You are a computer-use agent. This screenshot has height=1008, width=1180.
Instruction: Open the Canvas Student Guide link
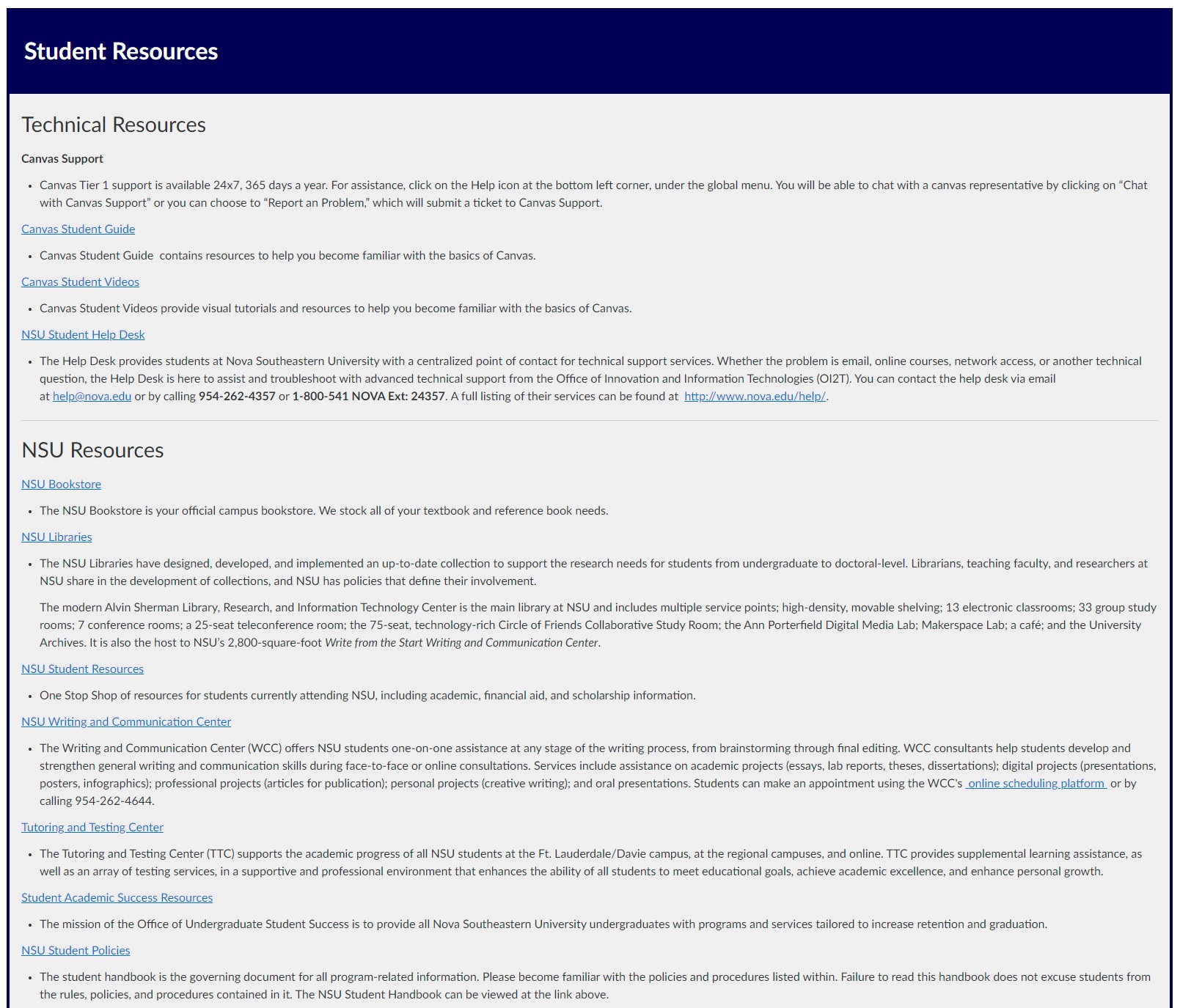77,229
